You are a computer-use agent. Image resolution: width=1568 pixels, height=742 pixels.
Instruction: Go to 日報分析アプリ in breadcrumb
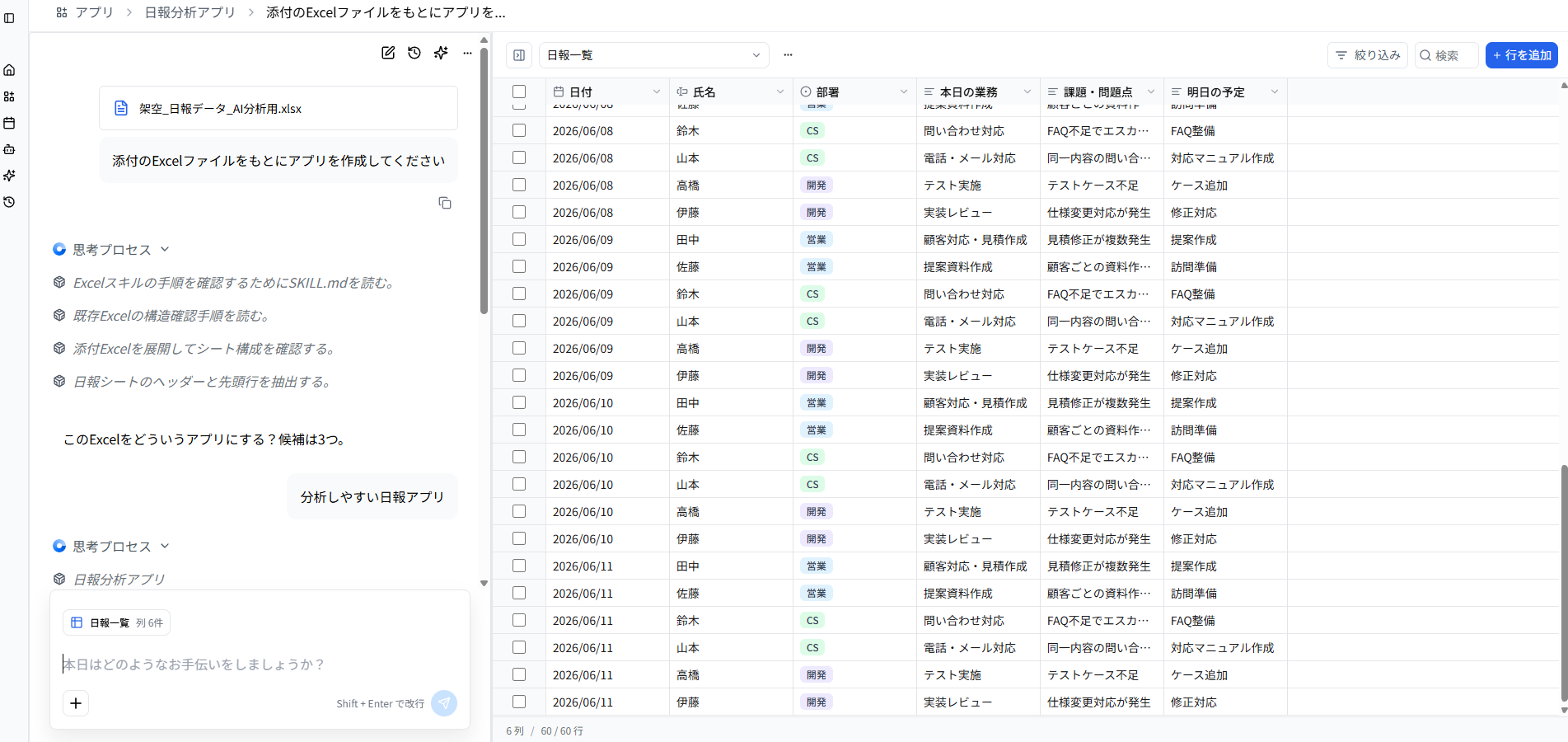pyautogui.click(x=190, y=12)
